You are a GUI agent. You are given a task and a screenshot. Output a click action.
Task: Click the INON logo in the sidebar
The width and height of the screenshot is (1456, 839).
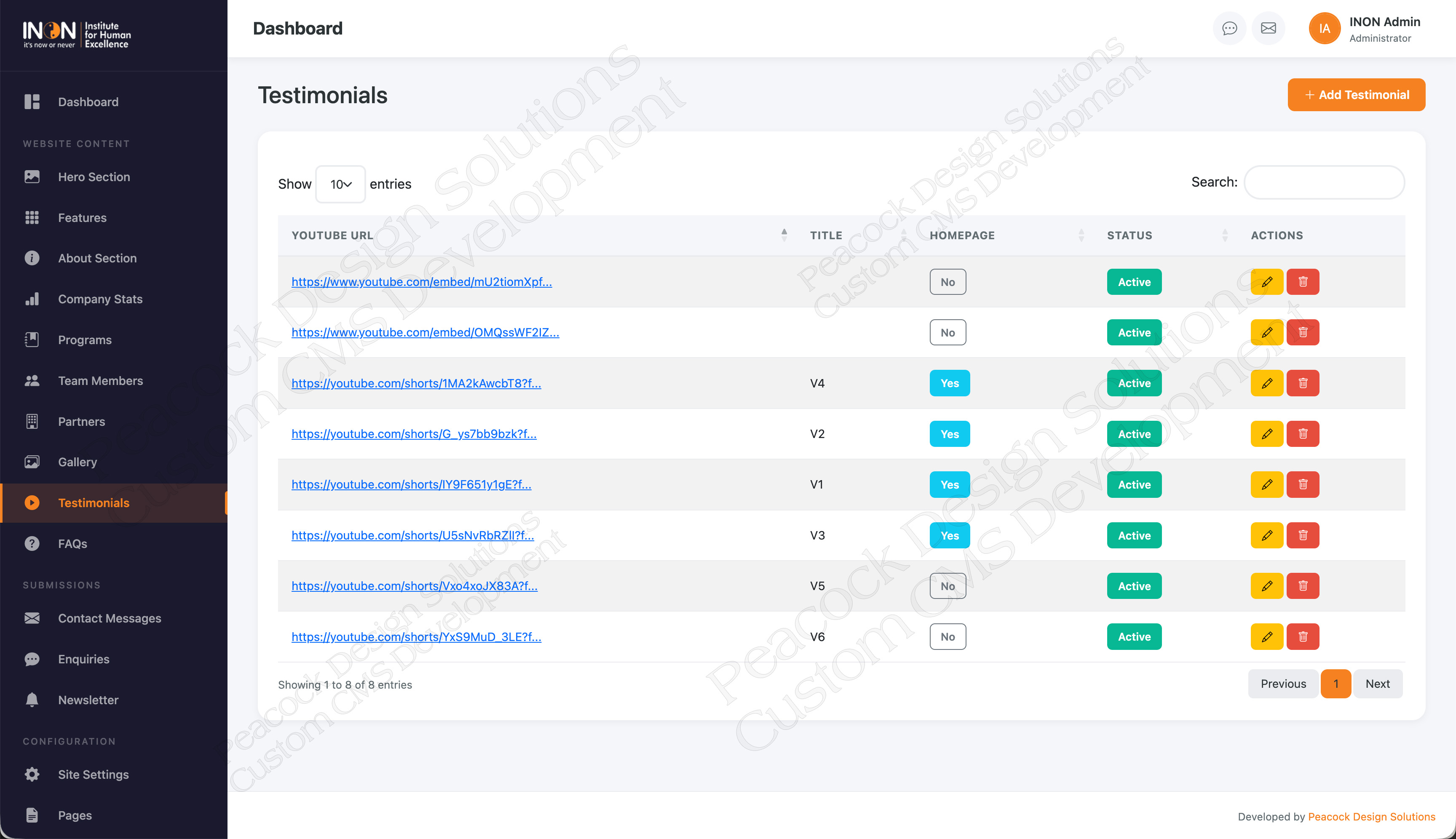(77, 35)
